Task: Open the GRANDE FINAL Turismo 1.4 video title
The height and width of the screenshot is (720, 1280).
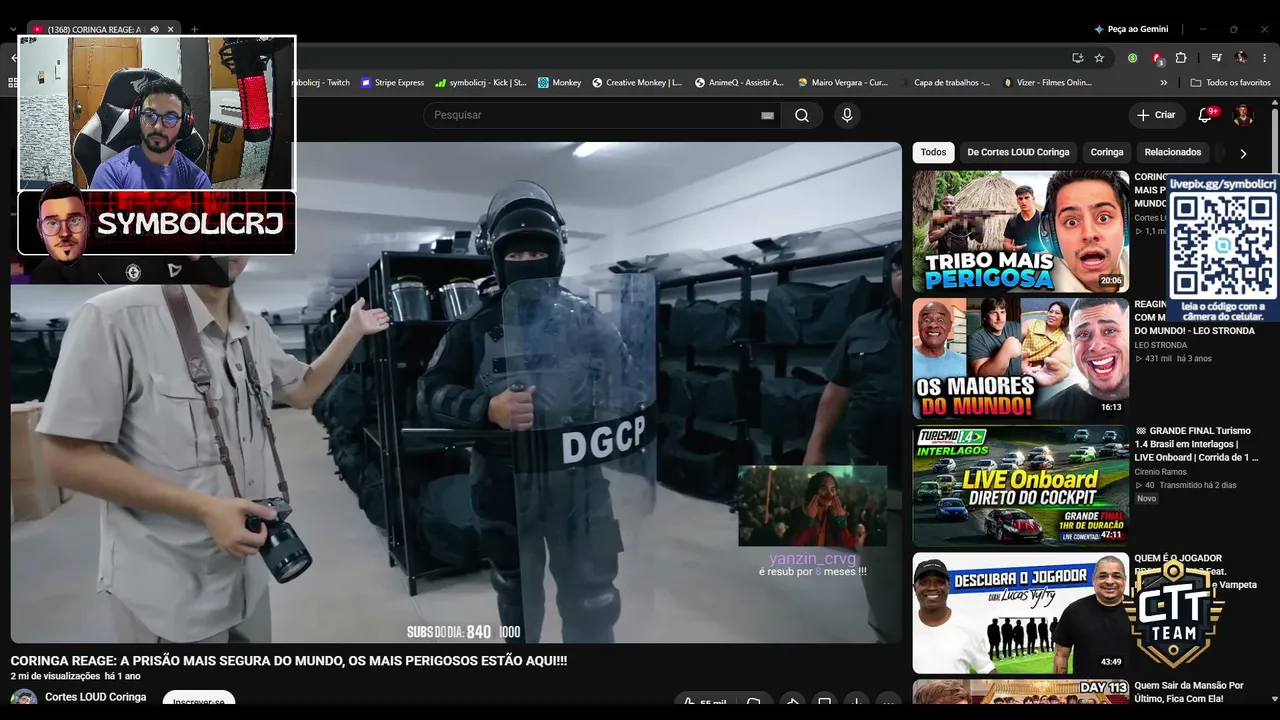Action: pyautogui.click(x=1196, y=444)
